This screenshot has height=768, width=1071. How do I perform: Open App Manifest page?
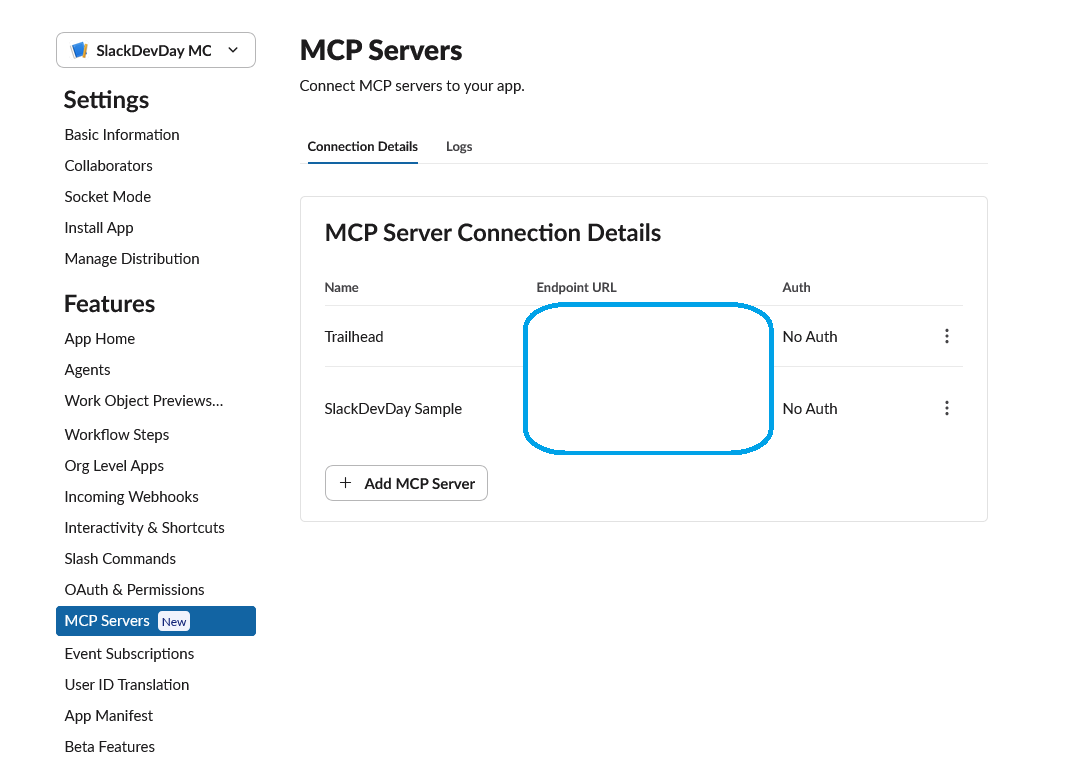point(109,716)
